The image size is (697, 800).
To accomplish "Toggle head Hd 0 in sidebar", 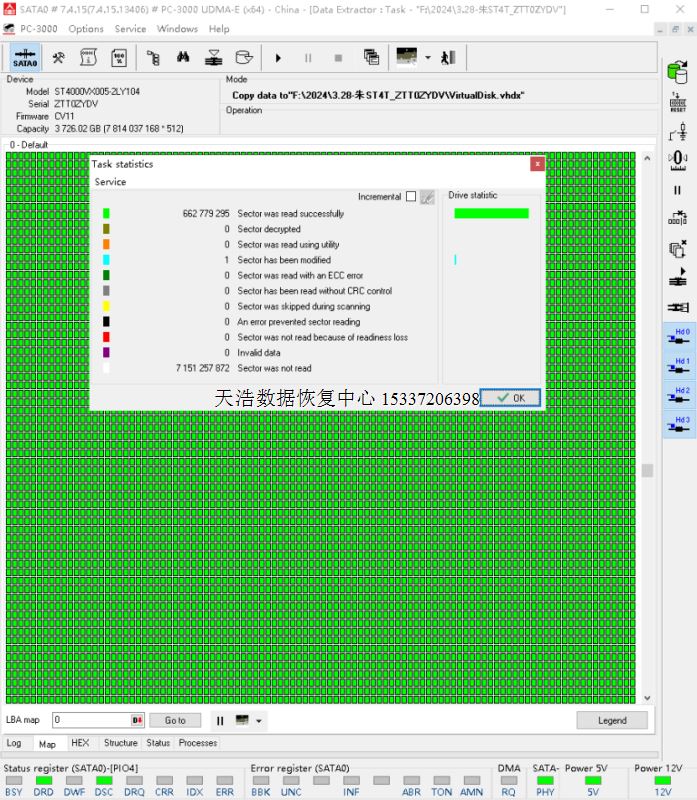I will (679, 338).
